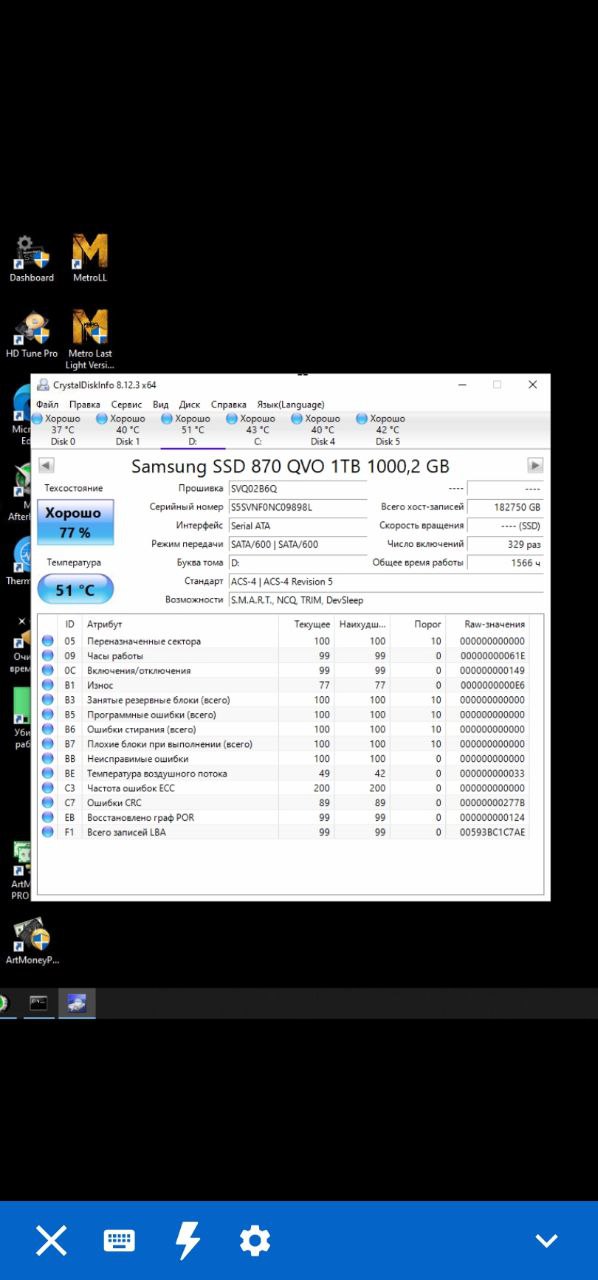The height and width of the screenshot is (1280, 598).
Task: Open the Язык(Language) menu
Action: pos(291,405)
